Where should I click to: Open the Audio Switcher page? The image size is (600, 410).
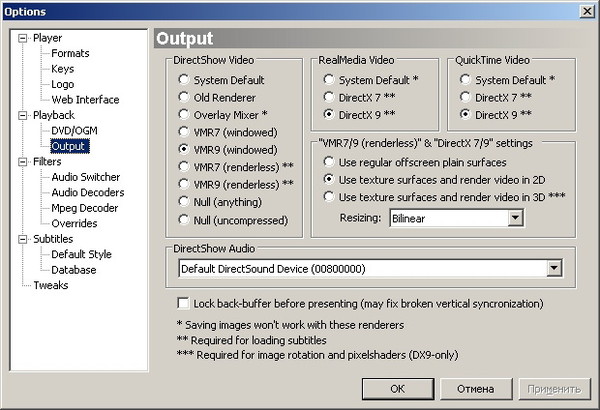(86, 177)
